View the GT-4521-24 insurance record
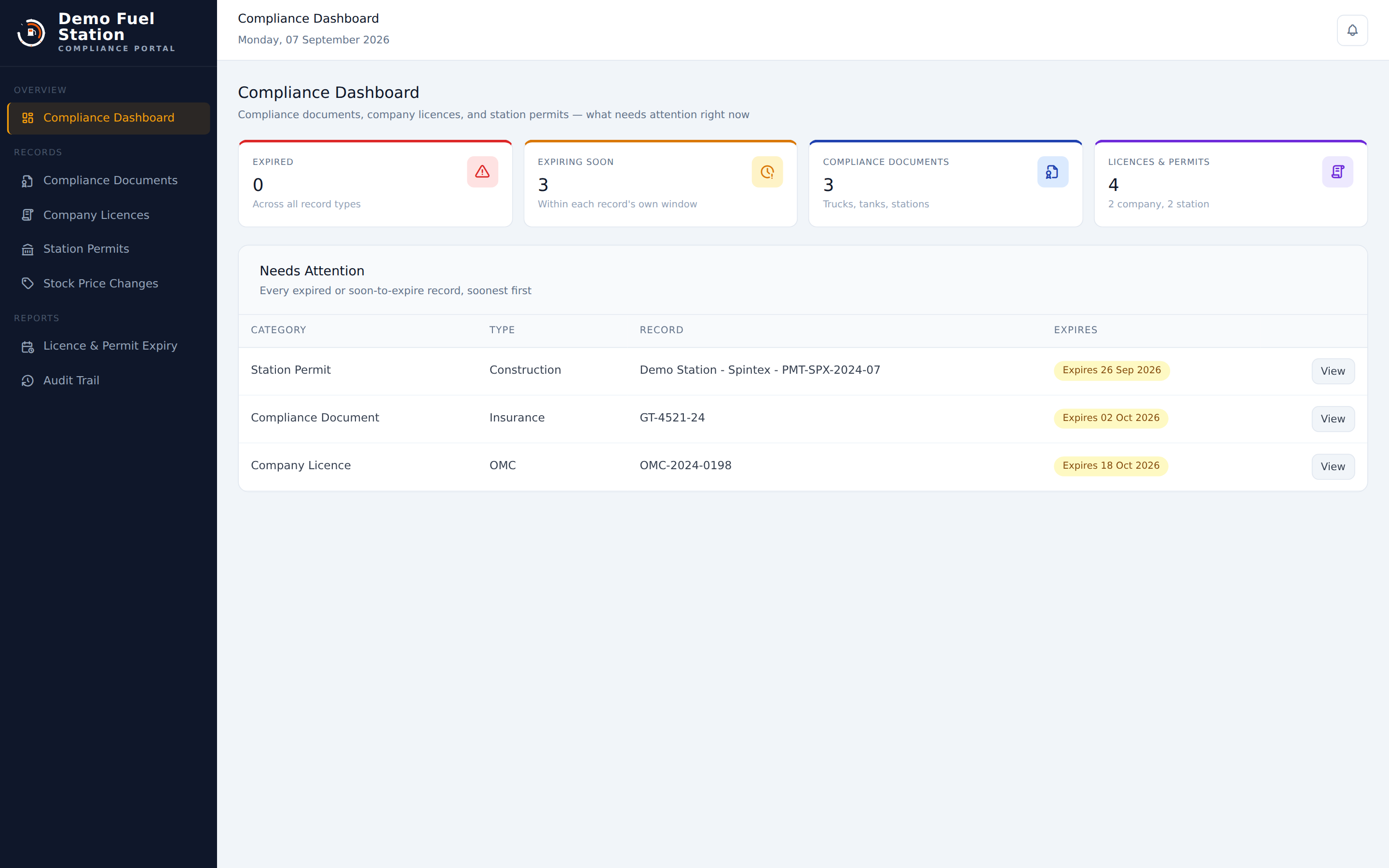1389x868 pixels. tap(1333, 419)
